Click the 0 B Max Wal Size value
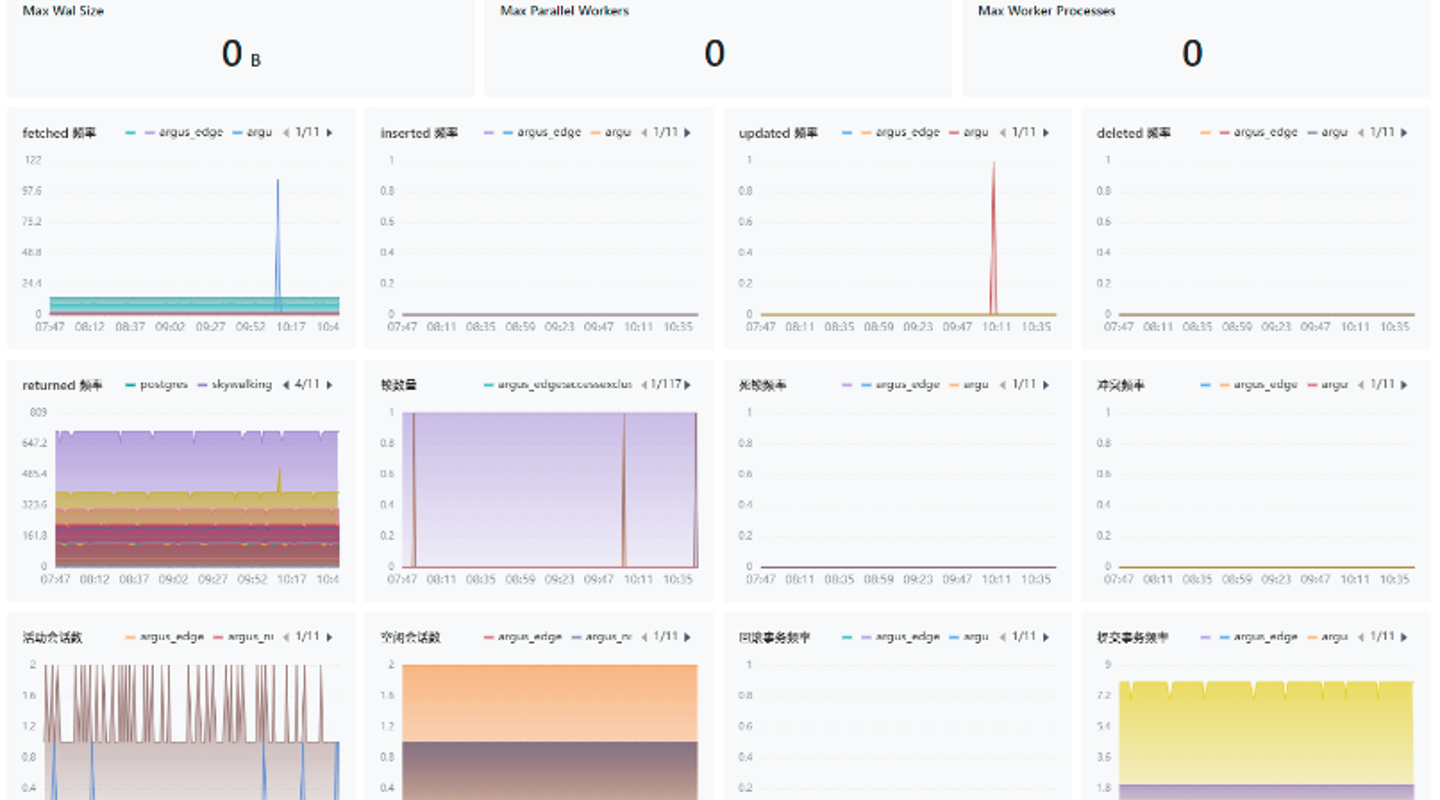The image size is (1440, 800). tap(241, 53)
